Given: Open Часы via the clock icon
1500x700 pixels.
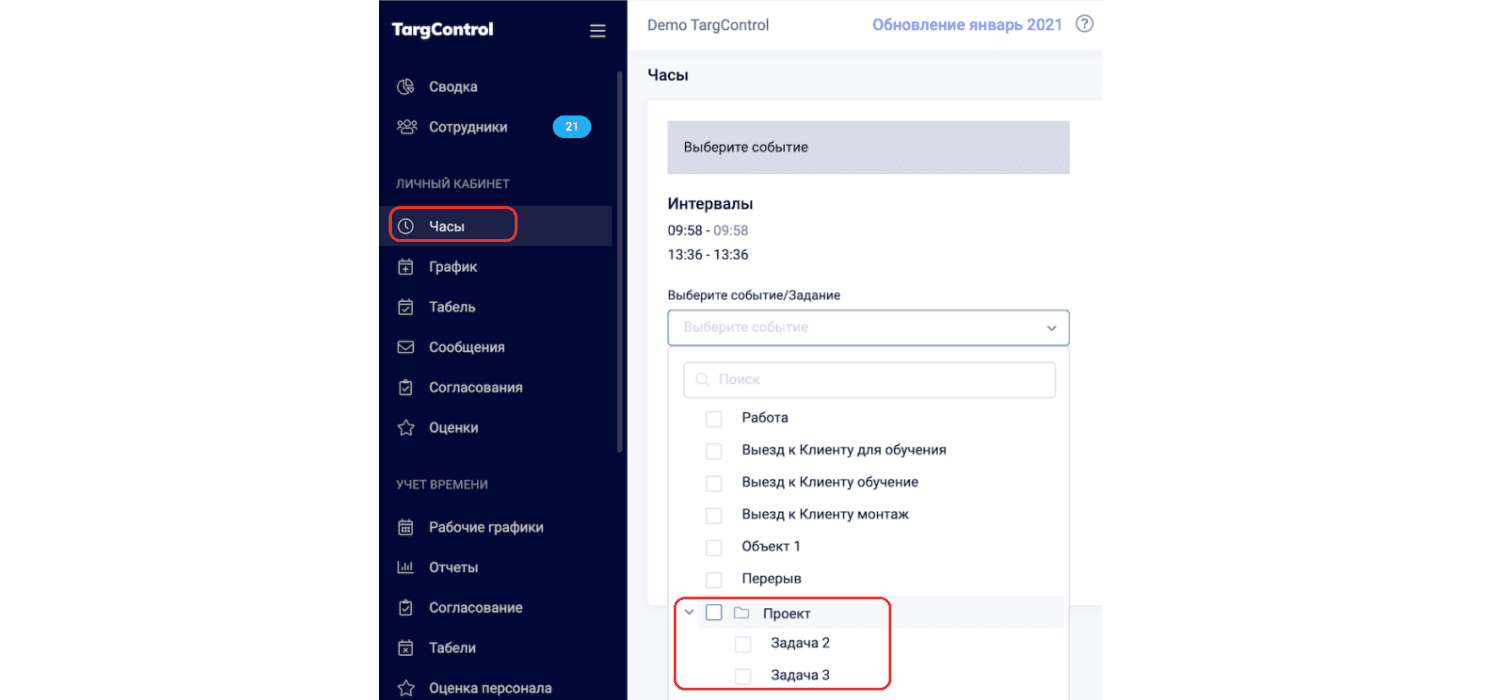Looking at the screenshot, I should click(x=407, y=225).
